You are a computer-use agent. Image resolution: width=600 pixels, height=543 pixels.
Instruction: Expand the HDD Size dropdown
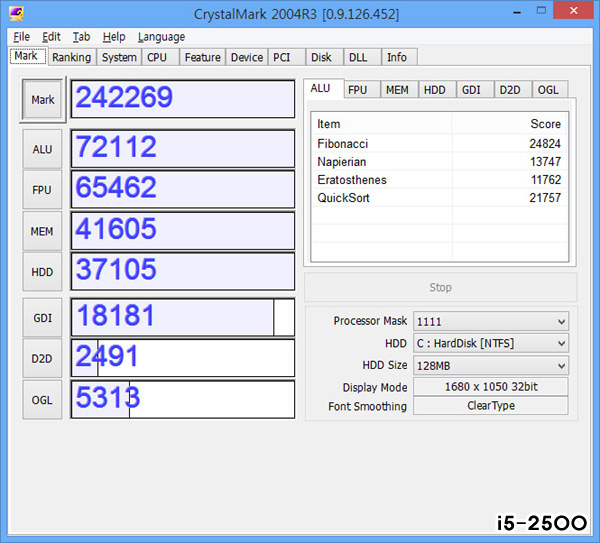pos(490,365)
